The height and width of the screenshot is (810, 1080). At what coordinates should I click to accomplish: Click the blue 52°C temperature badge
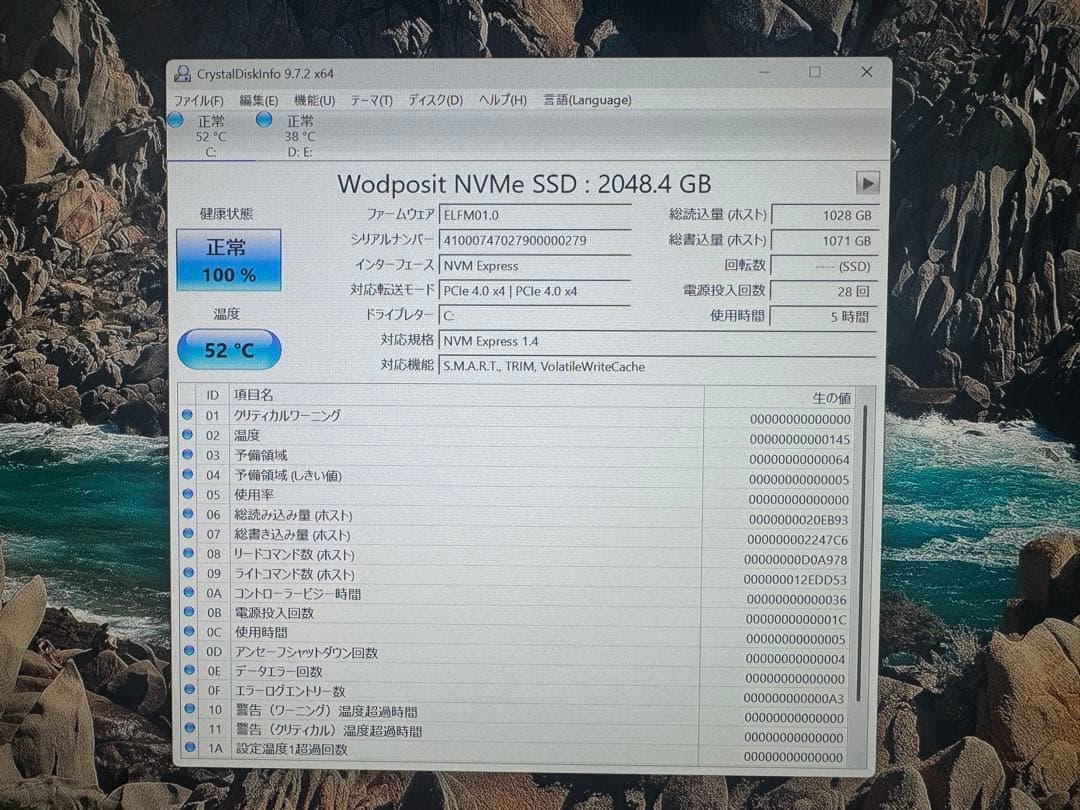tap(228, 350)
